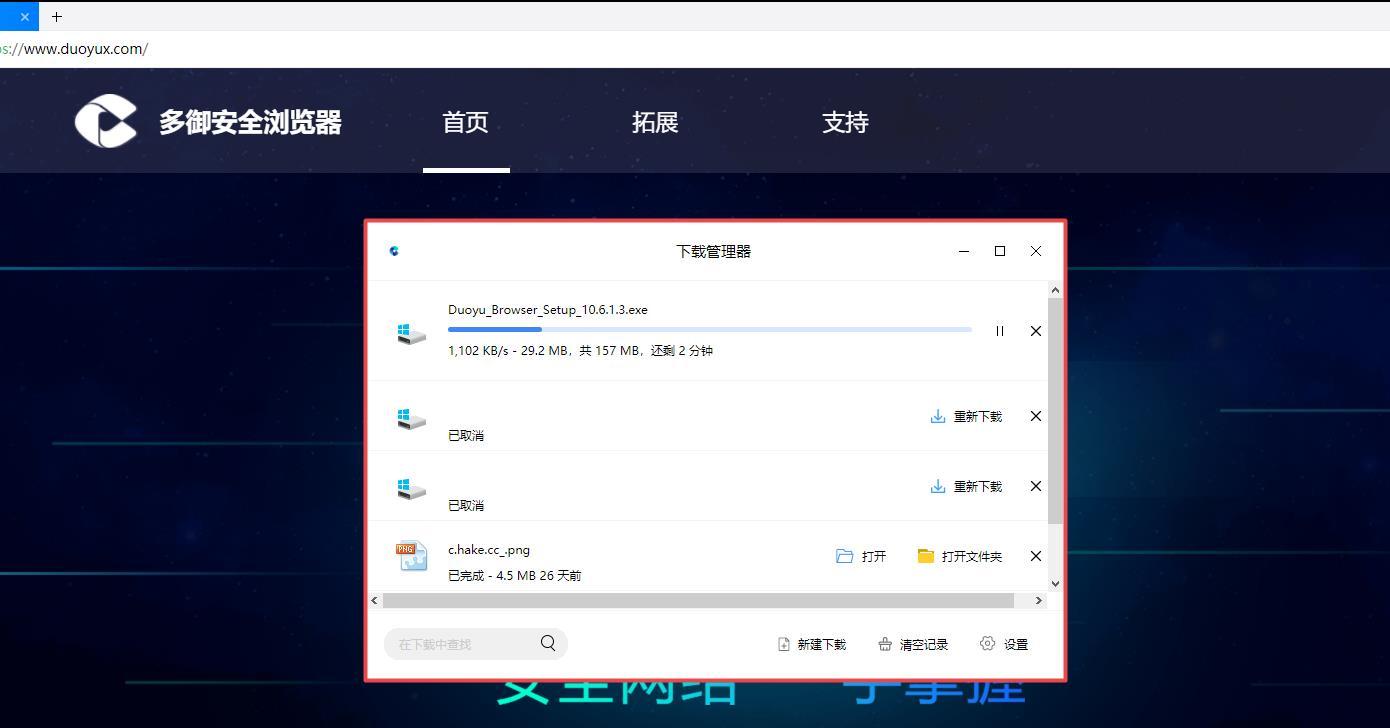Minimize the 下载管理器 window
Image resolution: width=1390 pixels, height=728 pixels.
click(x=964, y=251)
